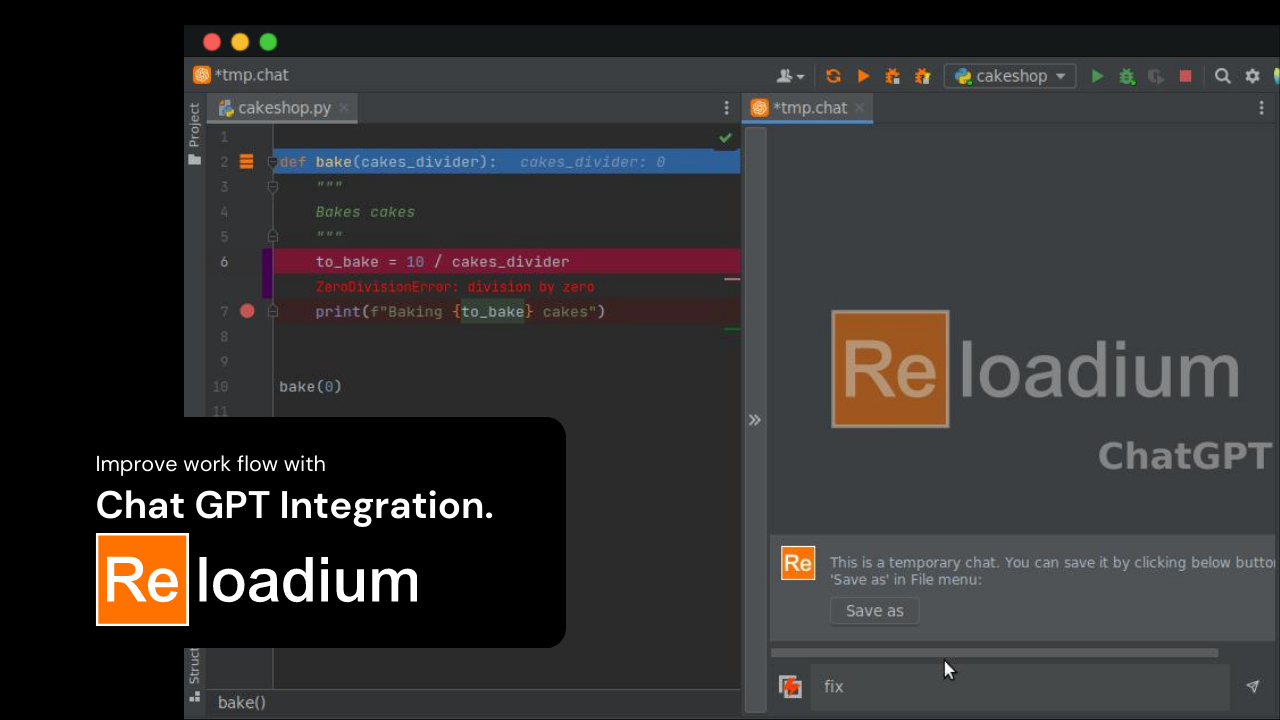Image resolution: width=1280 pixels, height=720 pixels.
Task: Collapse the bake function fold on line 2
Action: coord(272,162)
